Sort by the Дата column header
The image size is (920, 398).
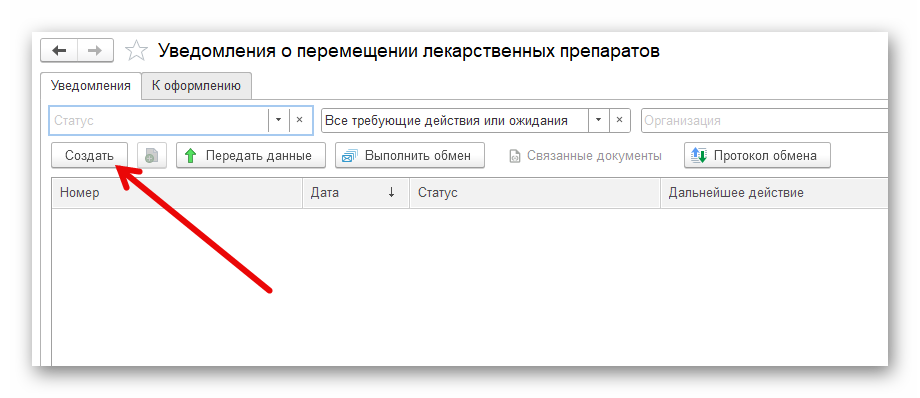(x=356, y=193)
